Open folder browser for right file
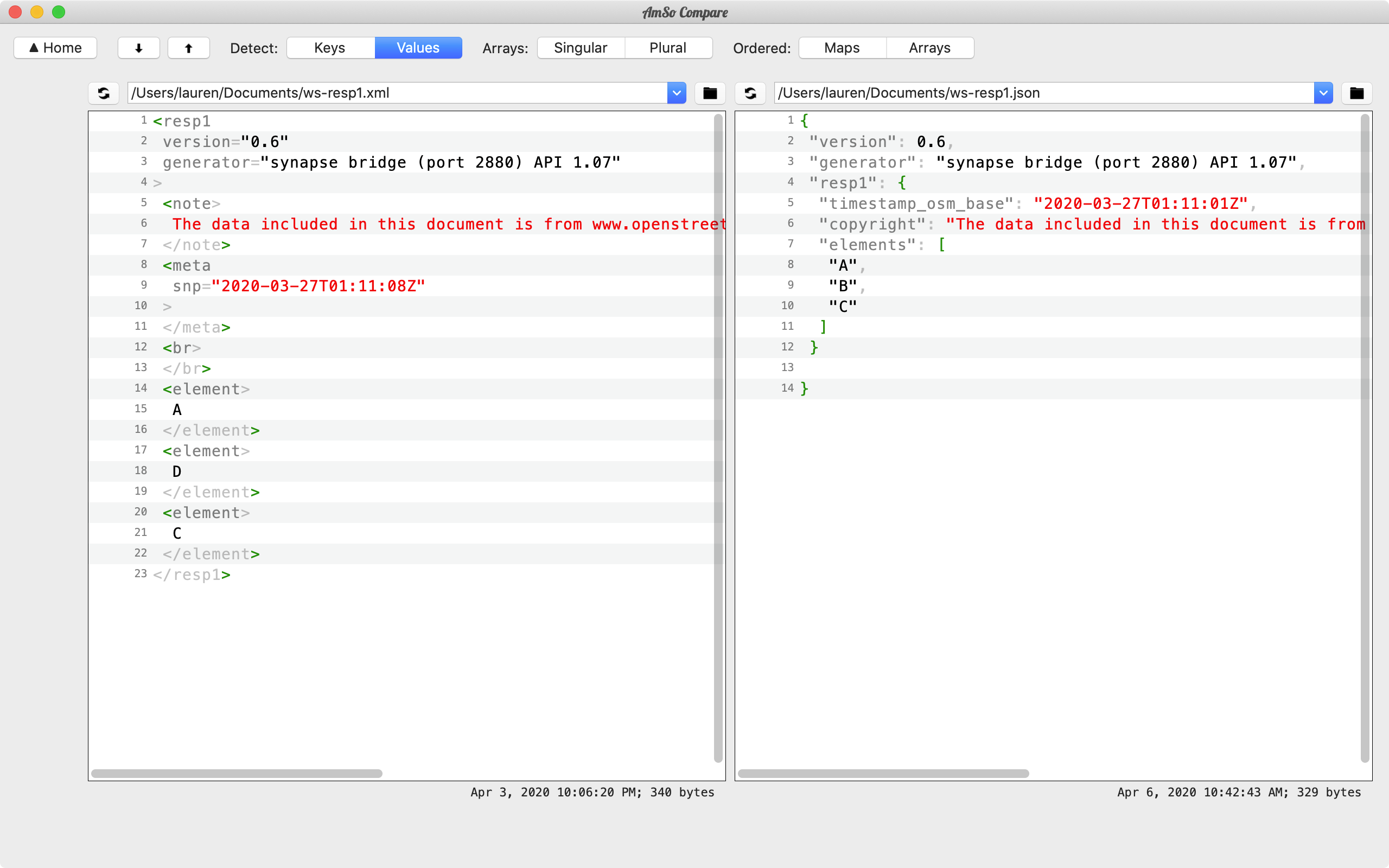 click(1356, 93)
